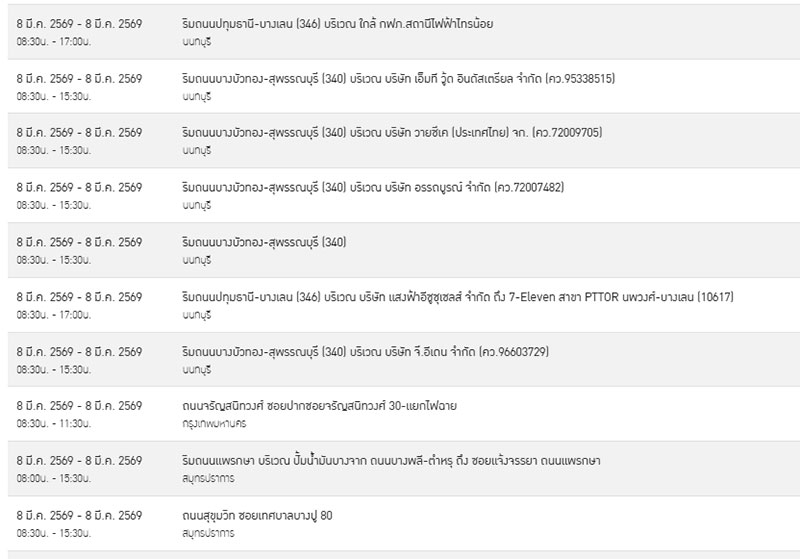
Task: Click the date range beside สถานีไฟฟ้าไทรน้อย entry
Action: click(79, 23)
